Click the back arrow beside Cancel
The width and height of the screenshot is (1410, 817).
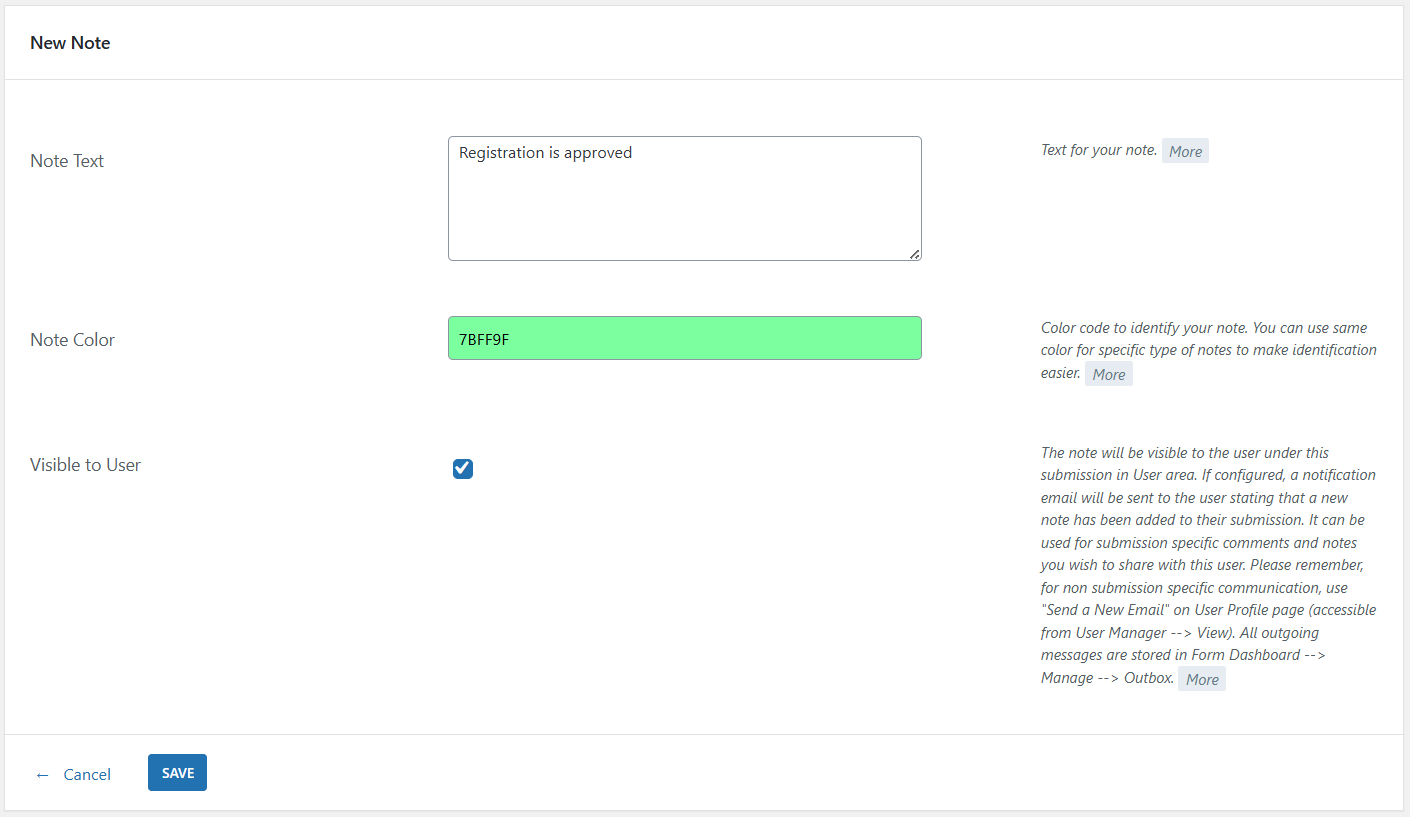tap(42, 775)
